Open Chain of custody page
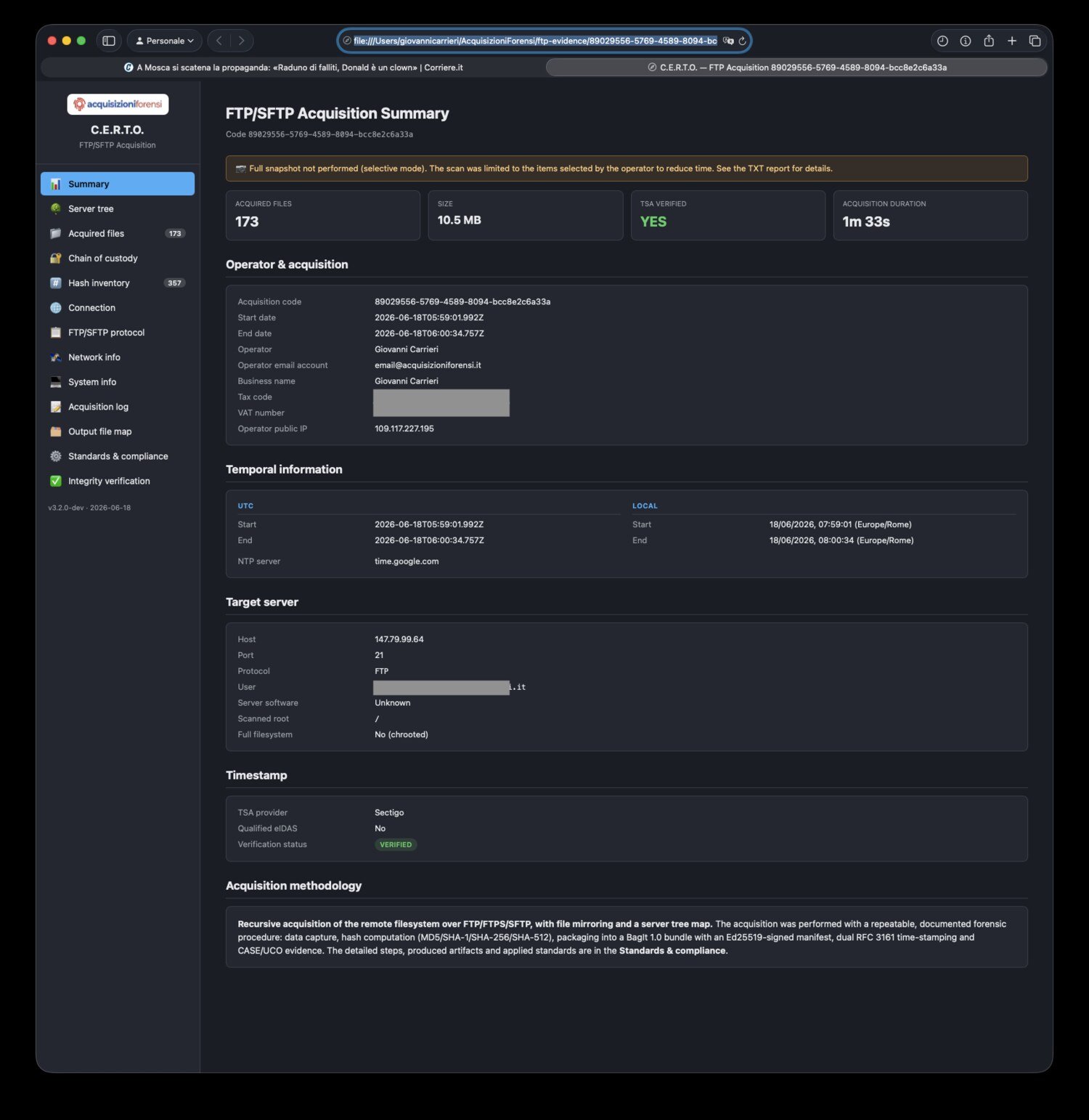 point(117,258)
